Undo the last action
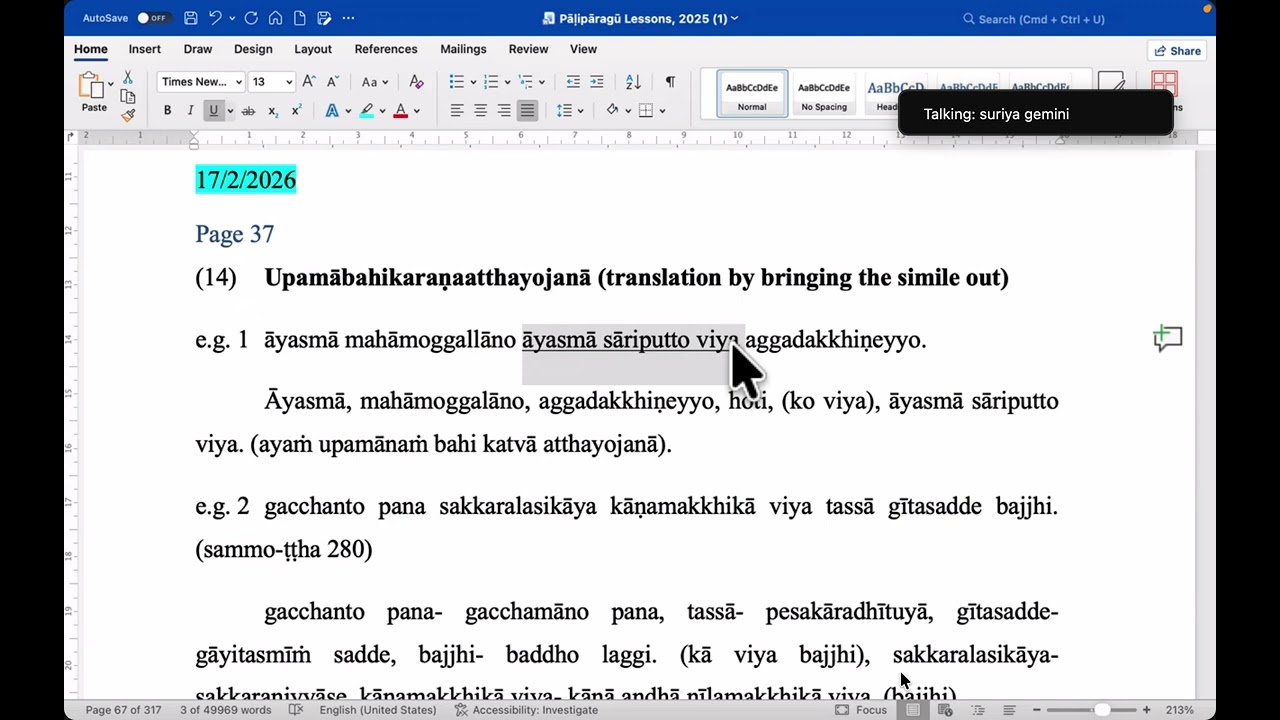The image size is (1280, 720). click(214, 18)
